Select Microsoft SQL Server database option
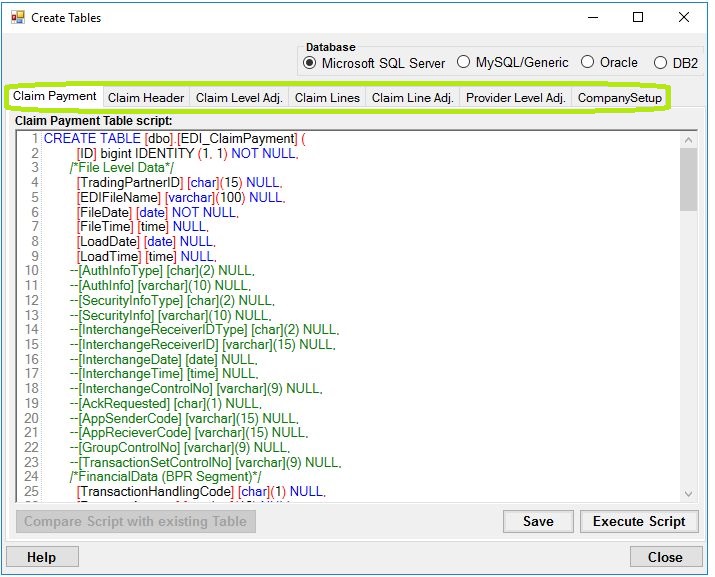The width and height of the screenshot is (715, 577). pos(374,63)
